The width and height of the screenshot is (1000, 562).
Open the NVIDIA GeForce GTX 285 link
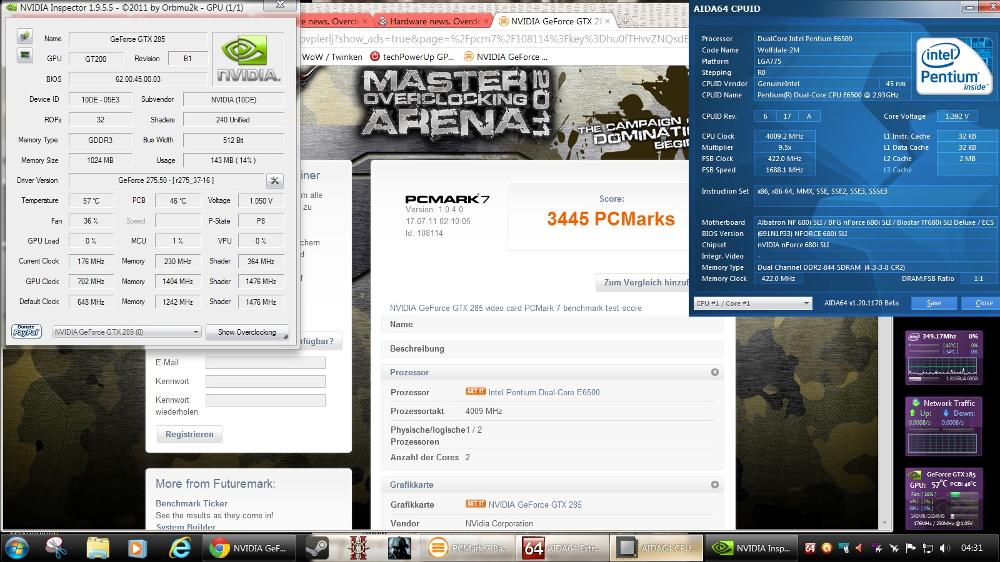pyautogui.click(x=535, y=505)
